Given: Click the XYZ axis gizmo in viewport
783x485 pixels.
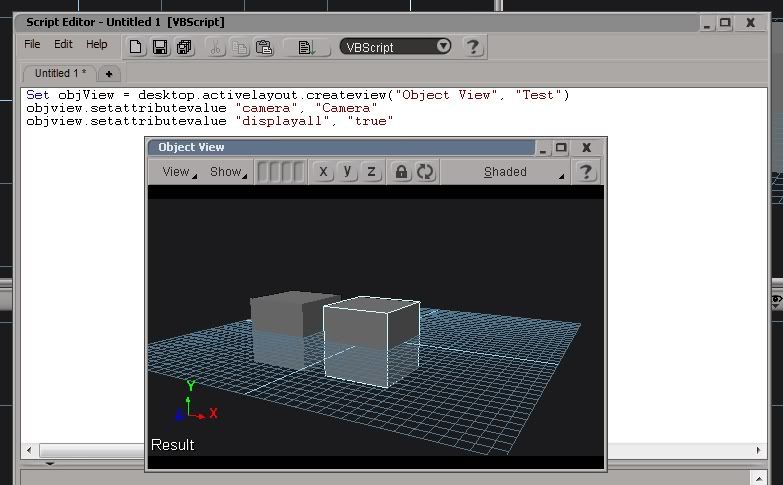Looking at the screenshot, I should coord(197,403).
